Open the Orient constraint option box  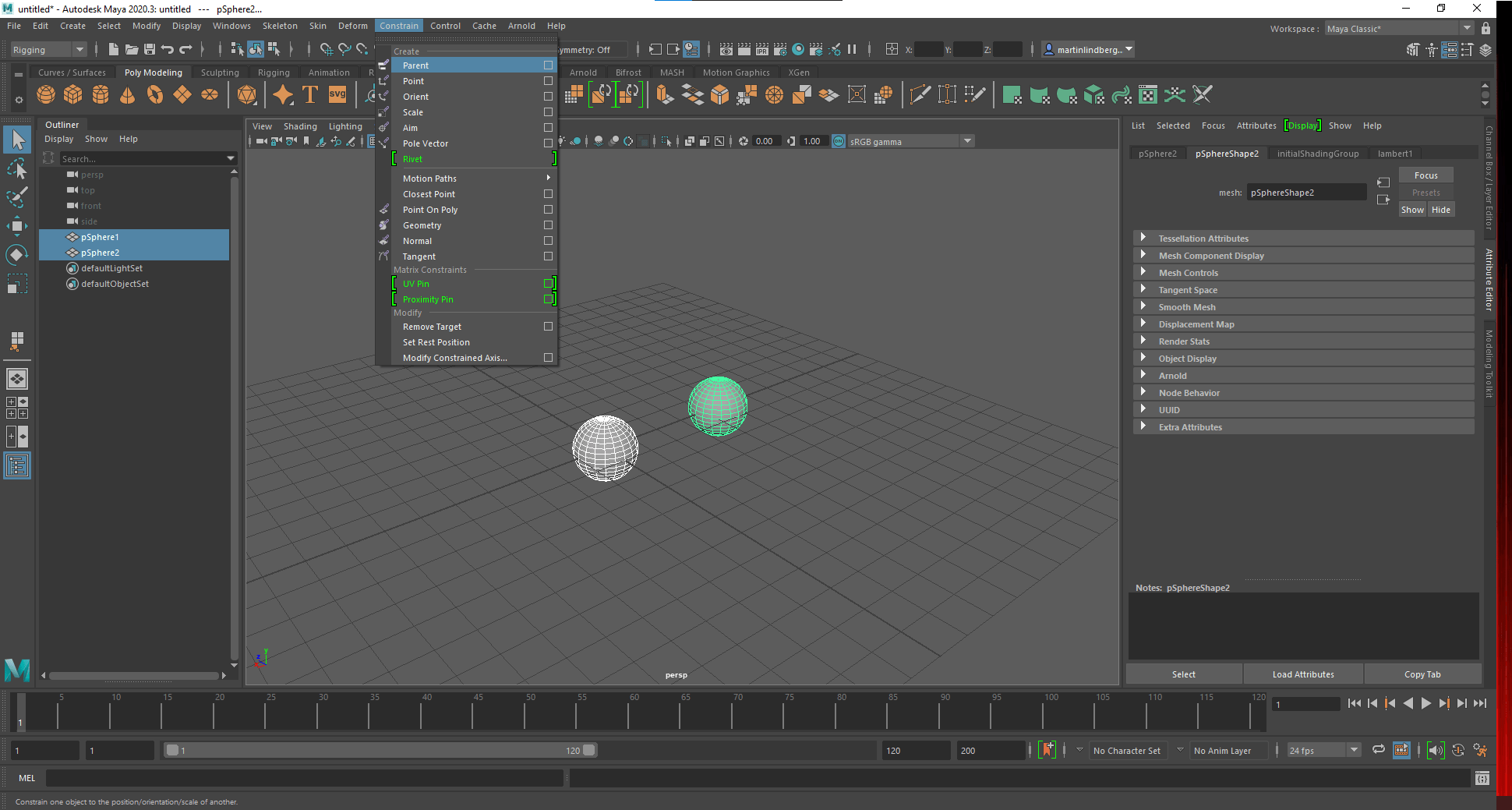548,97
